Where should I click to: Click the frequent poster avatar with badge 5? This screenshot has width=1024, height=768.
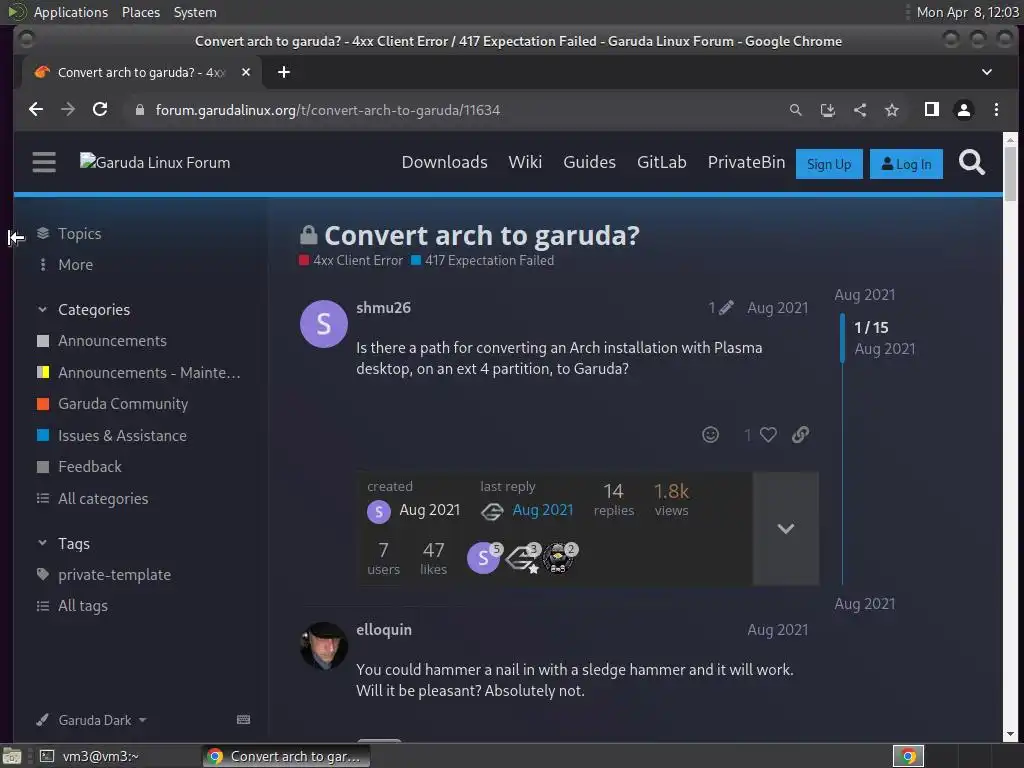[484, 557]
